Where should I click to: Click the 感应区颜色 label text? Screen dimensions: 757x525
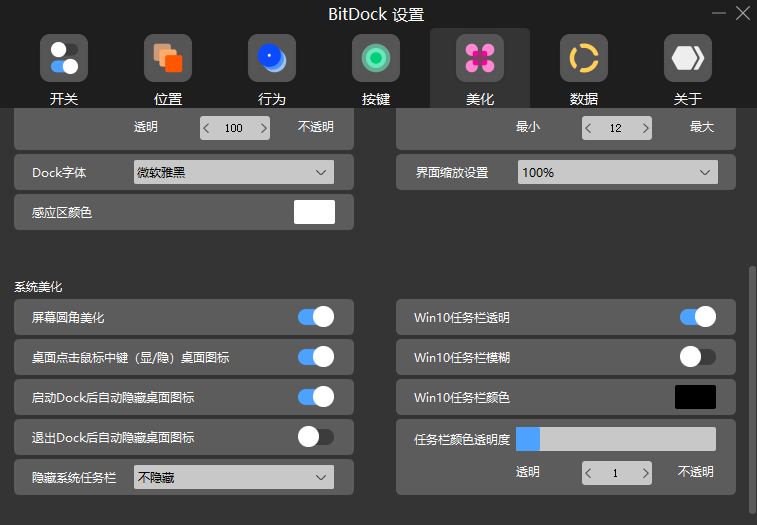click(x=62, y=213)
